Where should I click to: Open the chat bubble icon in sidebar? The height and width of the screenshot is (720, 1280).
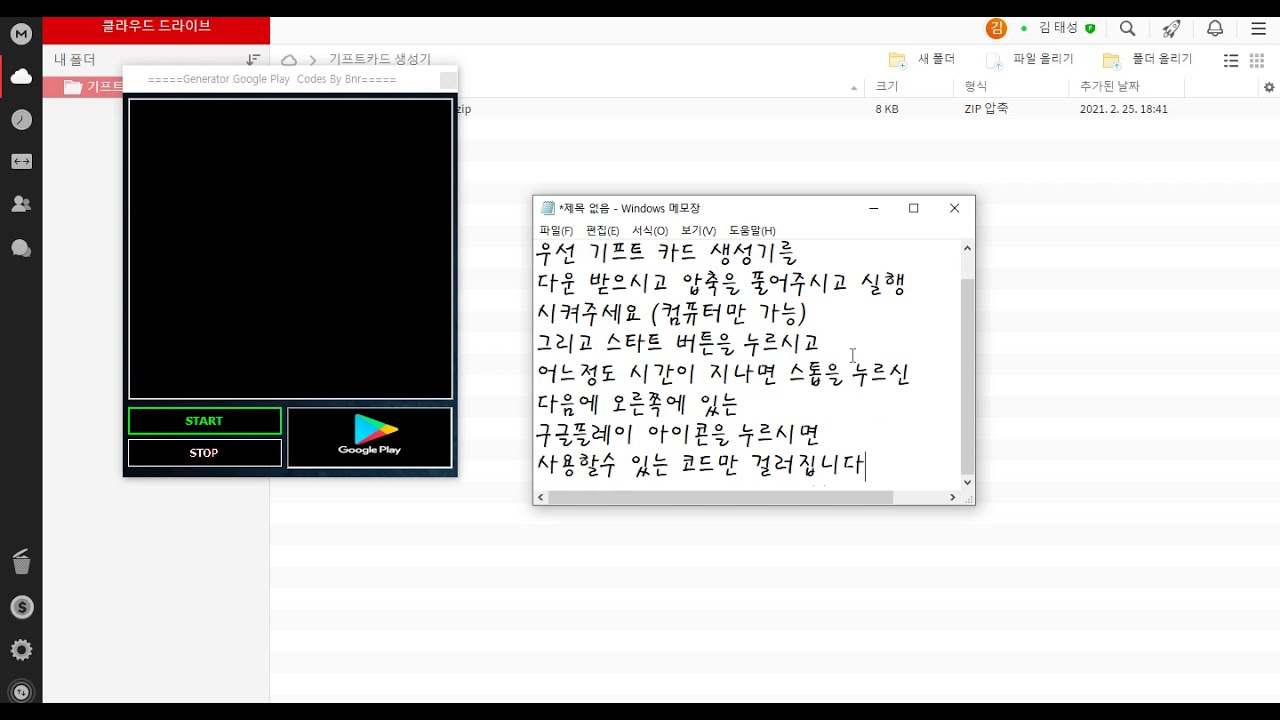[x=21, y=248]
